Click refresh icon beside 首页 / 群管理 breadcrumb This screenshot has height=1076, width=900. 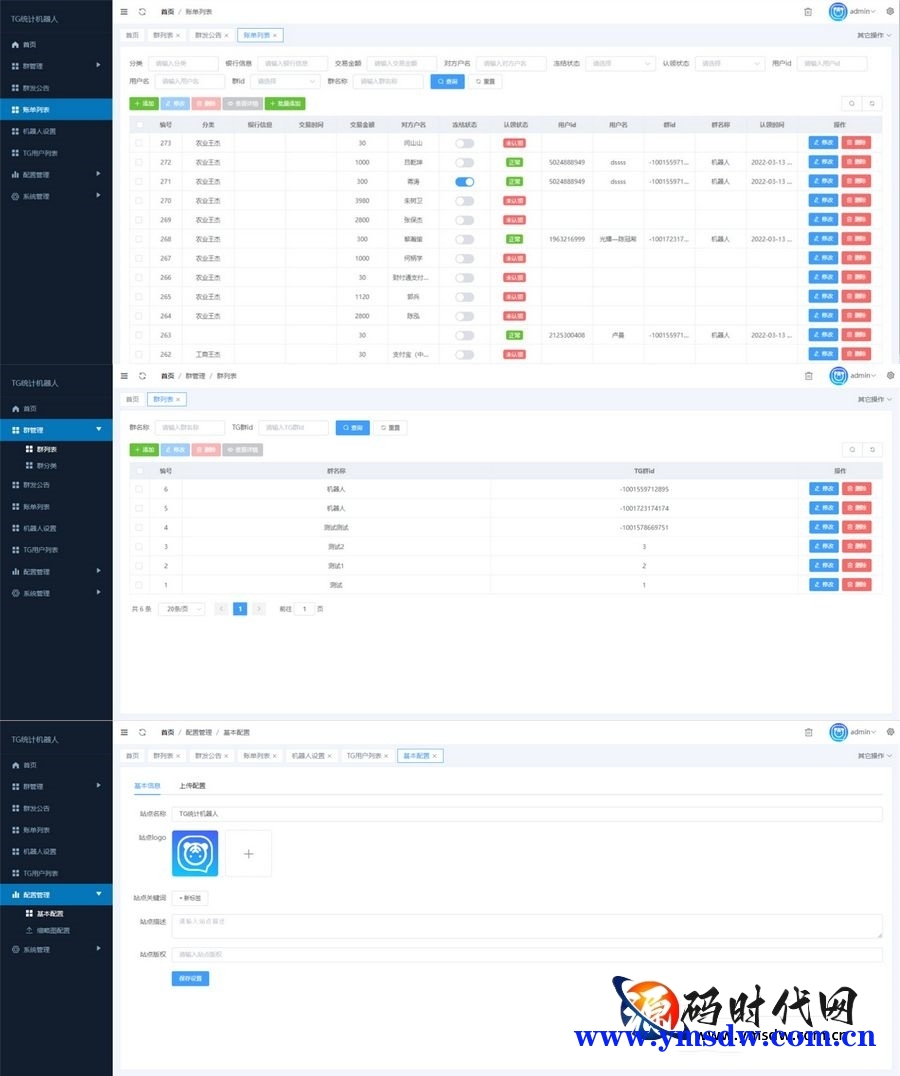coord(142,376)
